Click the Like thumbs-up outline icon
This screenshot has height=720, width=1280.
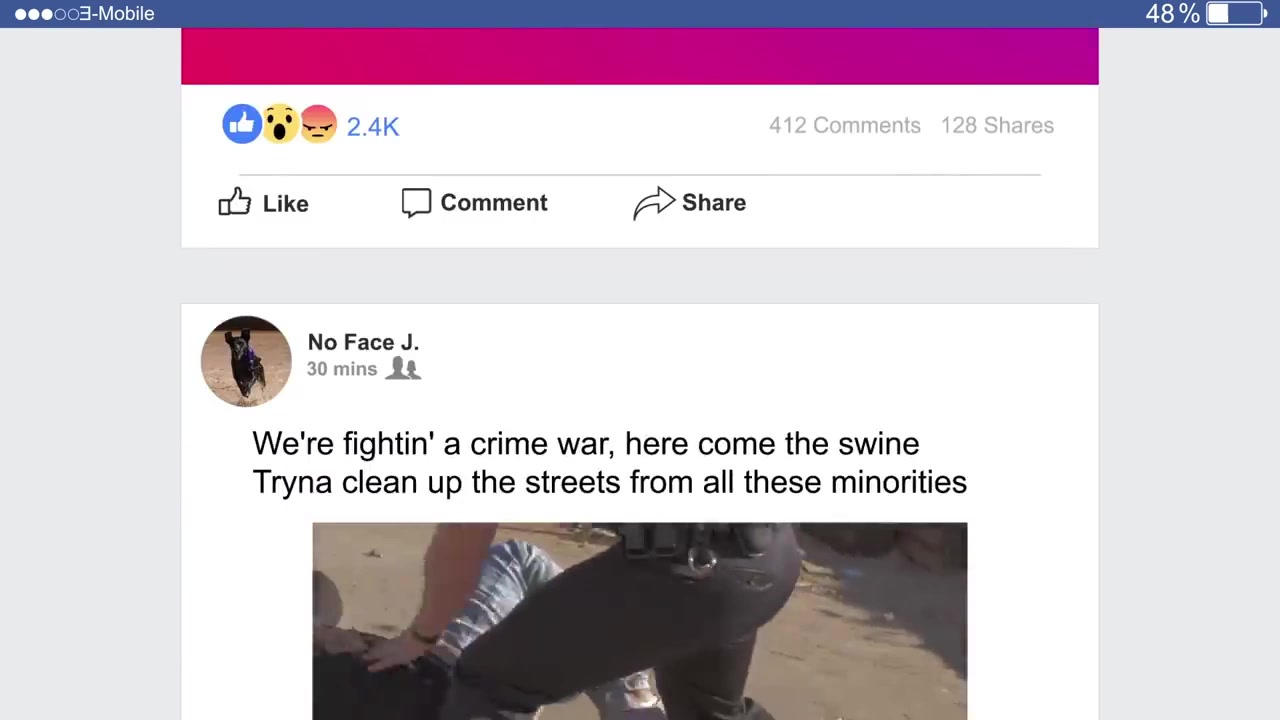pyautogui.click(x=235, y=202)
